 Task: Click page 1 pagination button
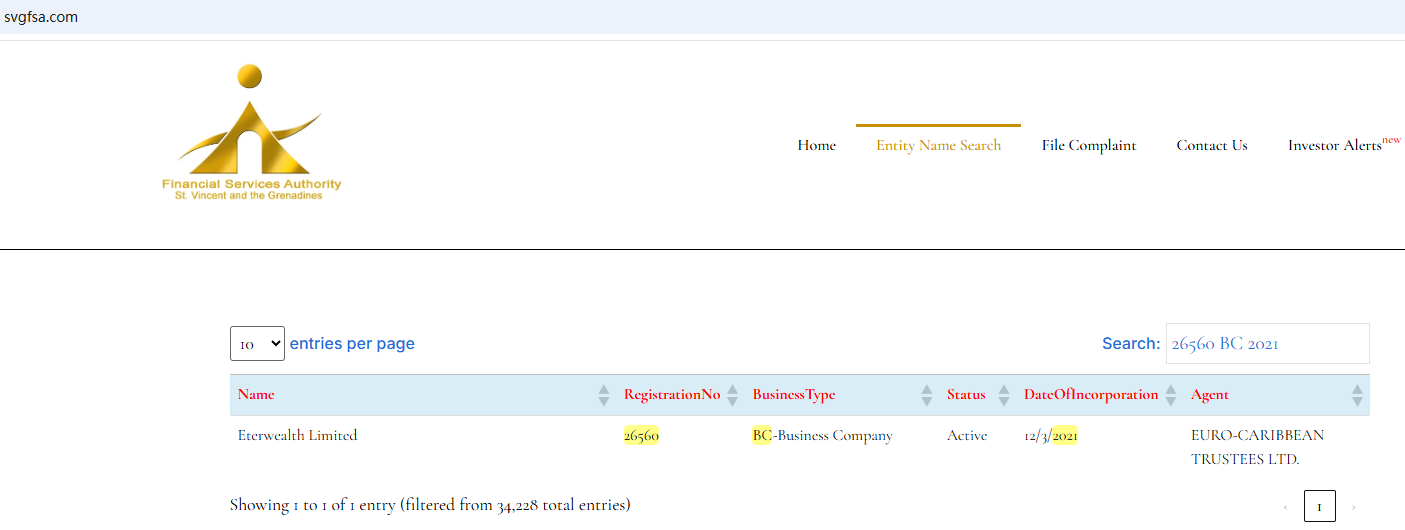coord(1319,507)
